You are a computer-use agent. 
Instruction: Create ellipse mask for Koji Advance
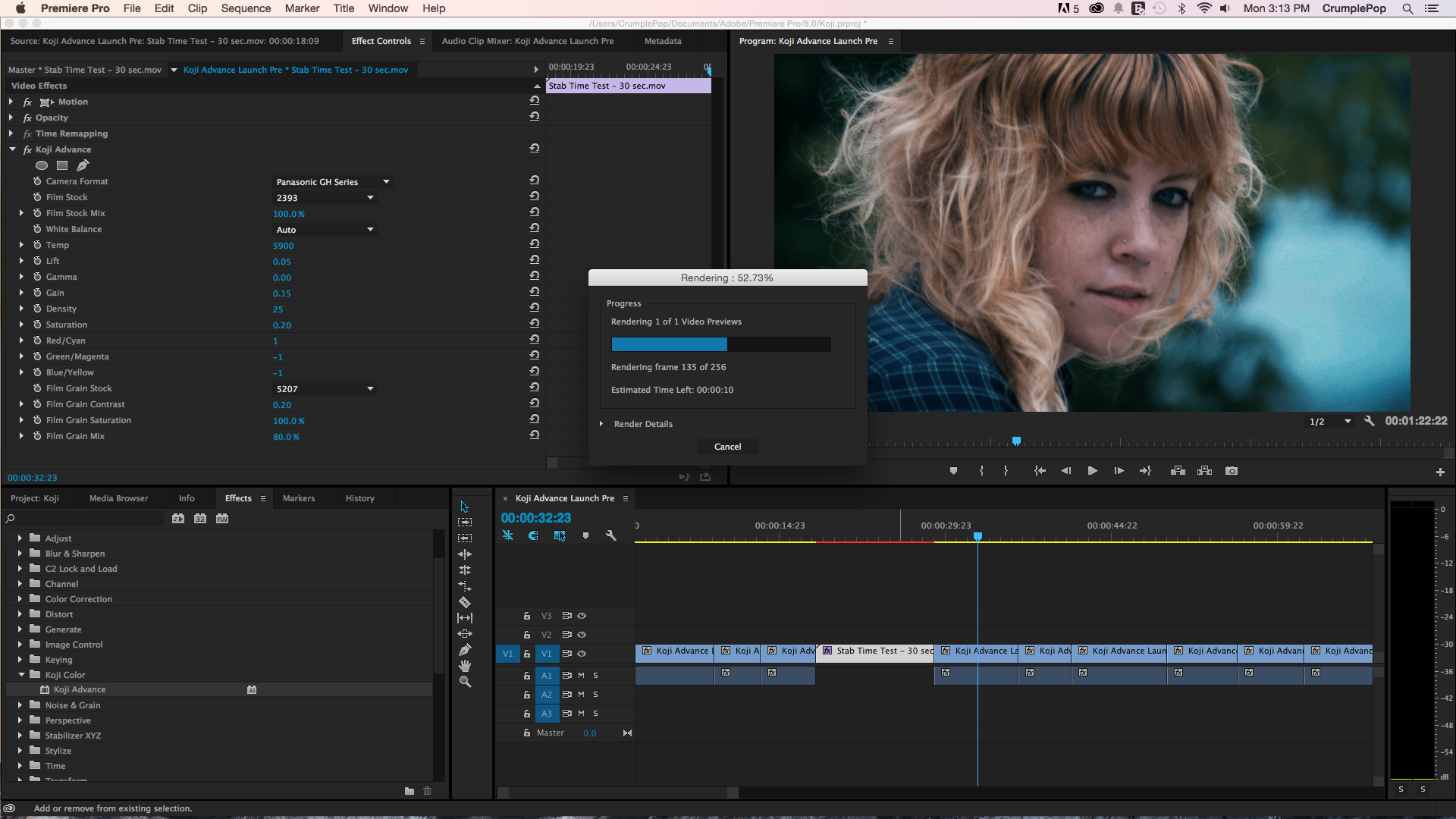tap(42, 165)
